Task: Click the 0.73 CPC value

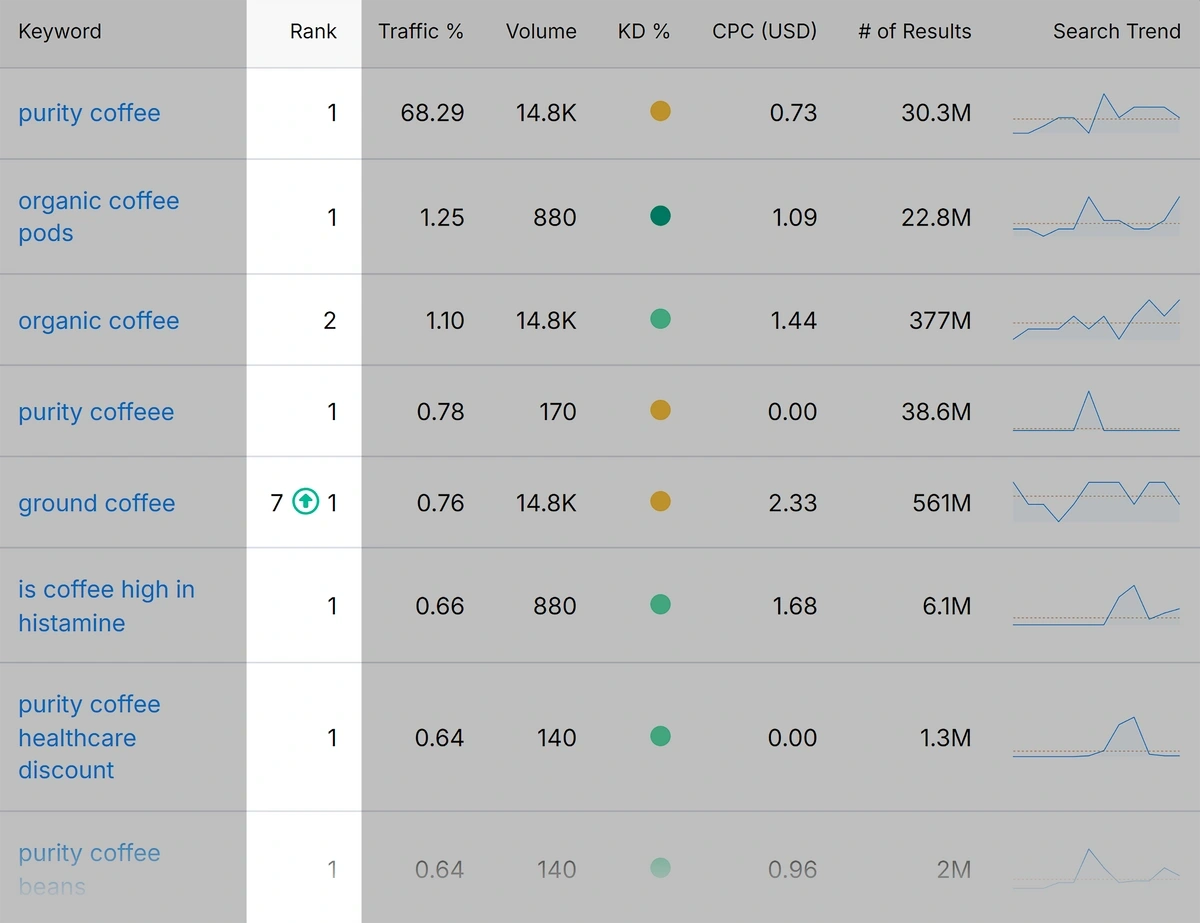Action: [x=793, y=113]
